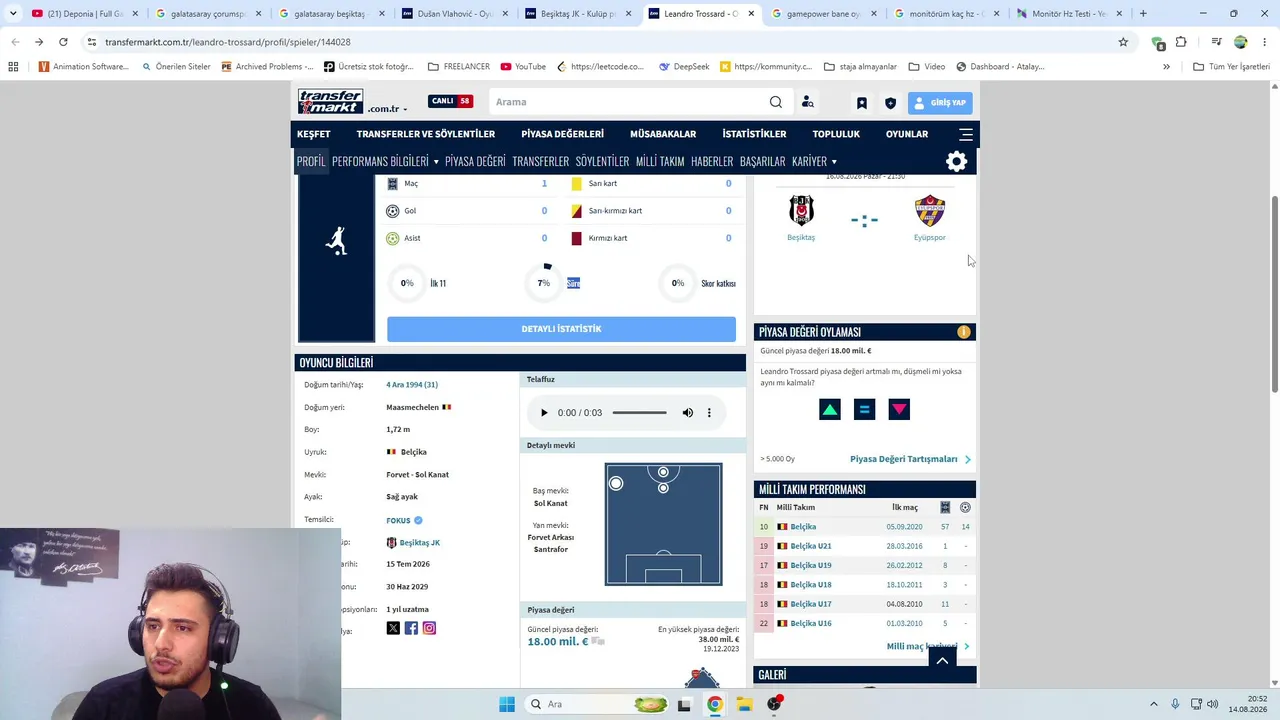Image resolution: width=1280 pixels, height=720 pixels.
Task: Expand the Kariyer dropdown arrow
Action: 834,162
